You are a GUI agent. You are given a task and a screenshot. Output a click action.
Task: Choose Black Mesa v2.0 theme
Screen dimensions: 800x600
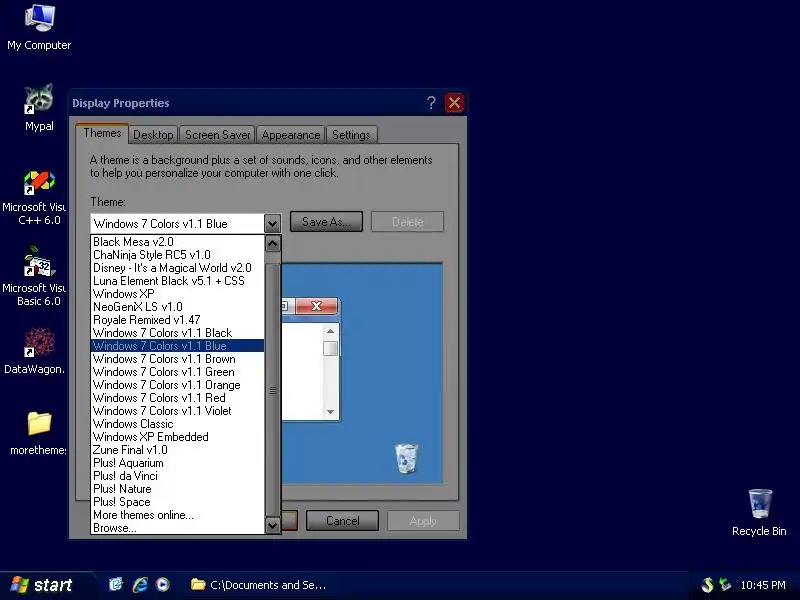[x=177, y=242]
